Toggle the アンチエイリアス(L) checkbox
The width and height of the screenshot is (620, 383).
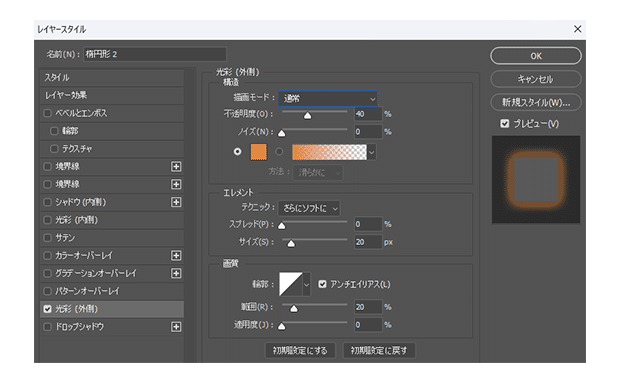[322, 284]
